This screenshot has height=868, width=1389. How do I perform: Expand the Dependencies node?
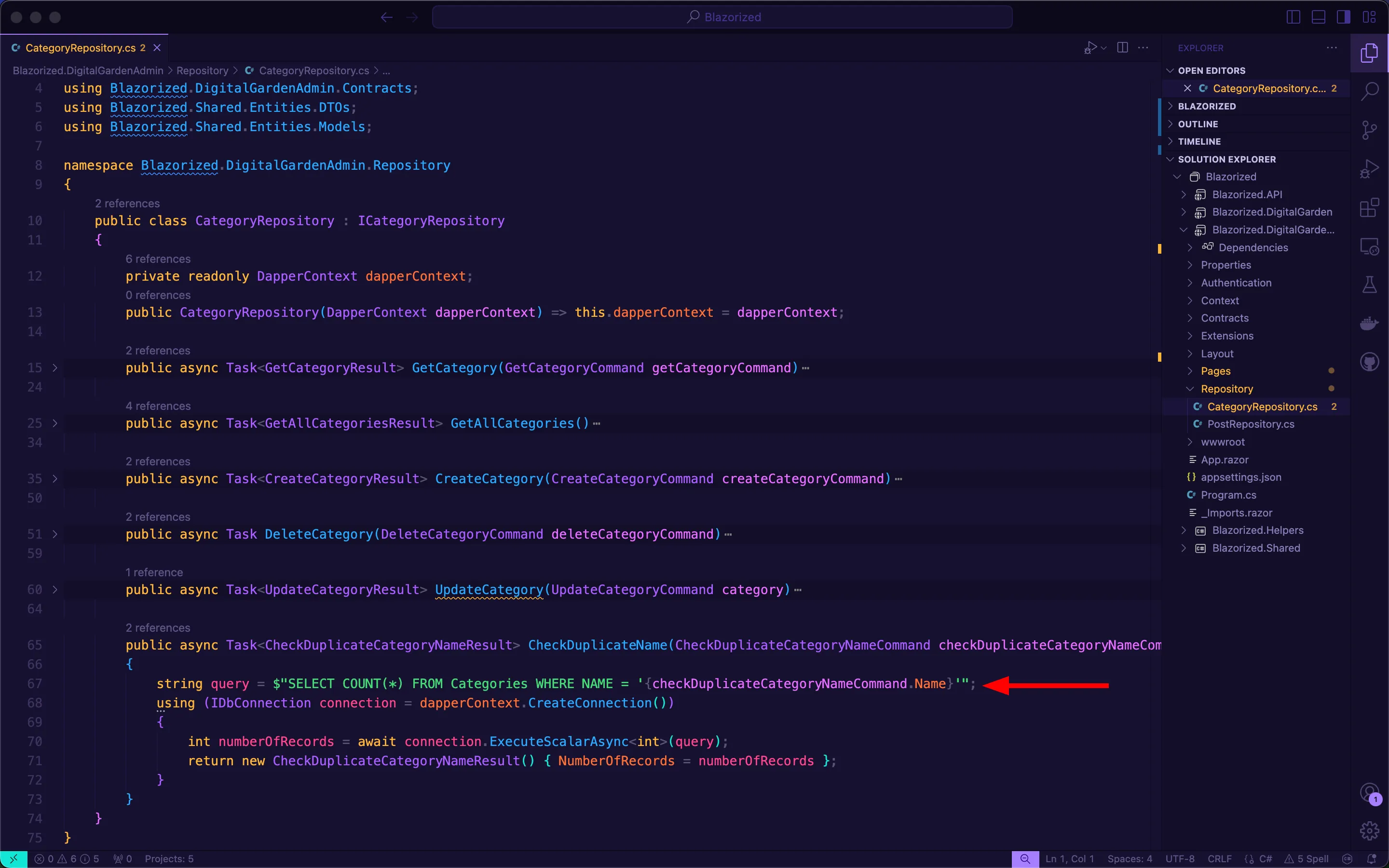(1255, 247)
